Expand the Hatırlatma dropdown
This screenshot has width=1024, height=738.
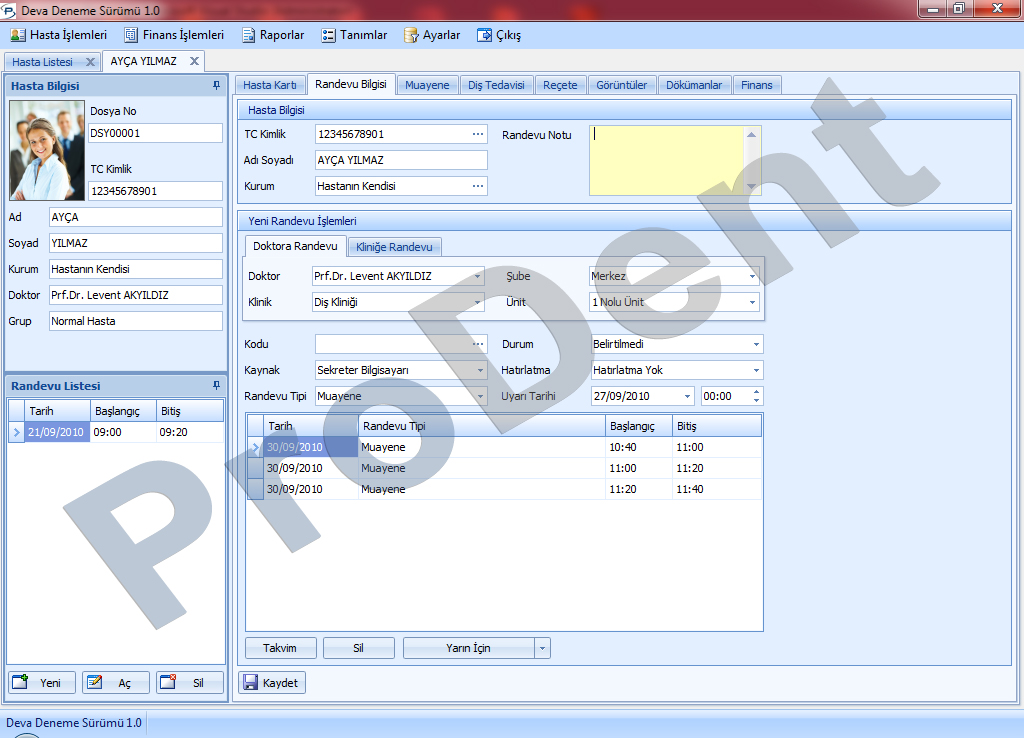[756, 370]
